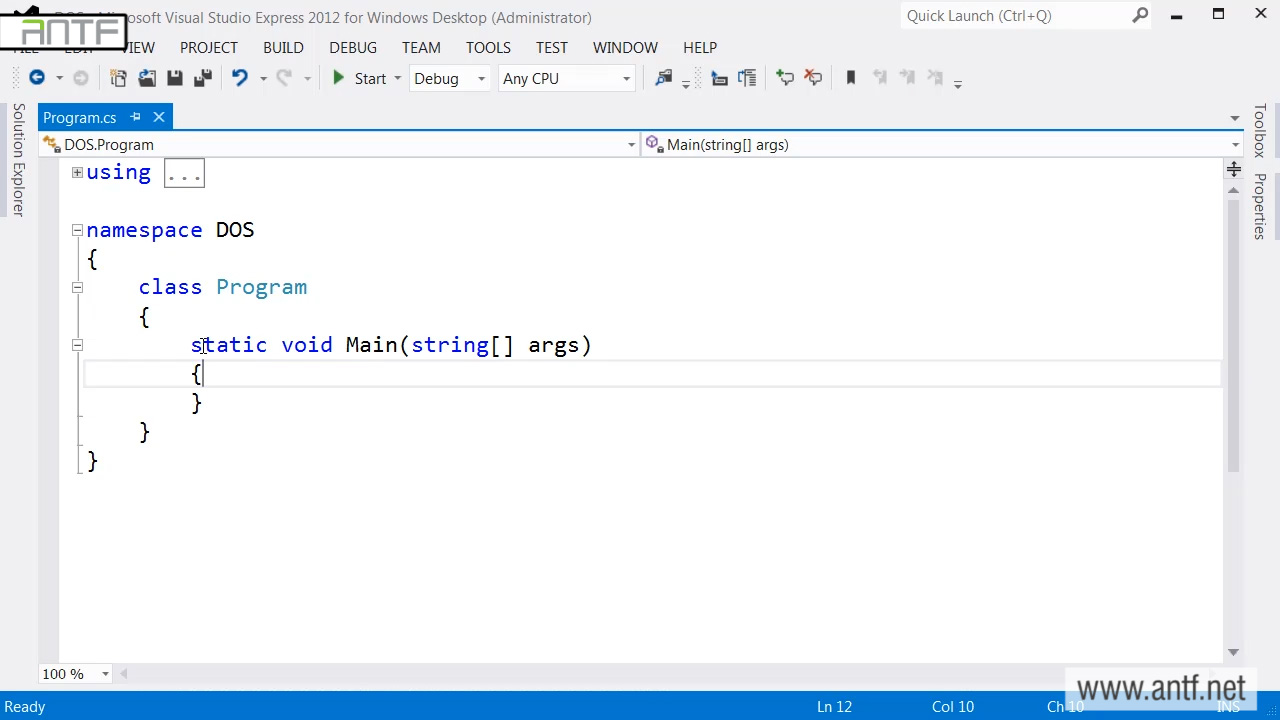Undo the last edit
The height and width of the screenshot is (720, 1280).
pyautogui.click(x=240, y=78)
